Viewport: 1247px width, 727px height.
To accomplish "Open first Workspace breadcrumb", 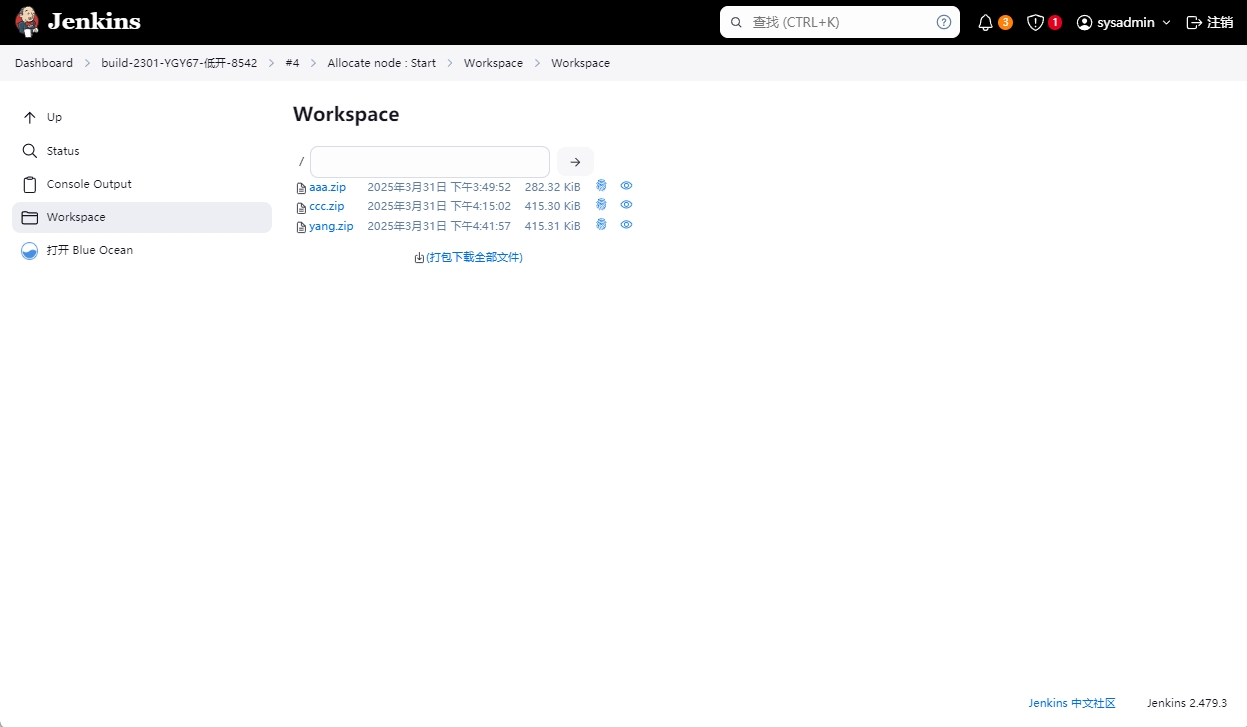I will point(493,63).
